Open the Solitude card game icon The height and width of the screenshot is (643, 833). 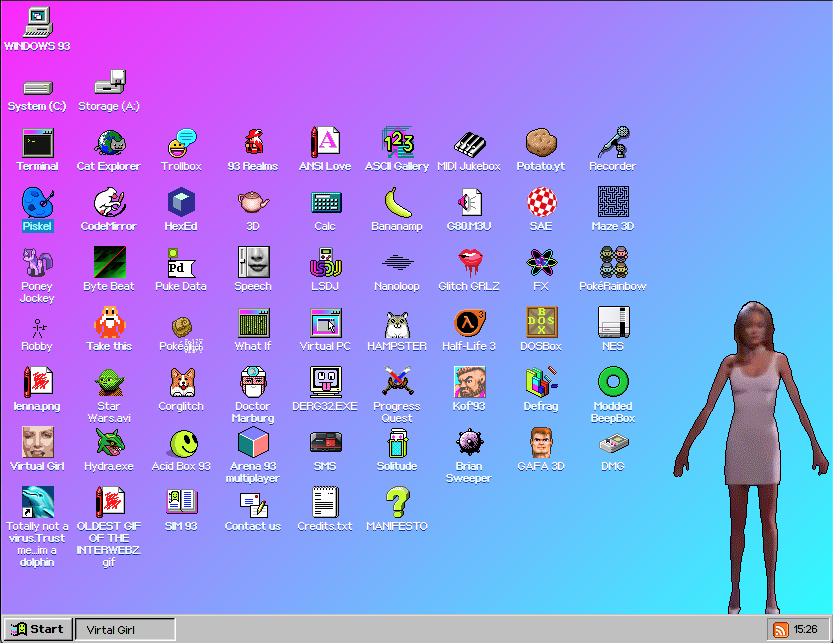397,444
